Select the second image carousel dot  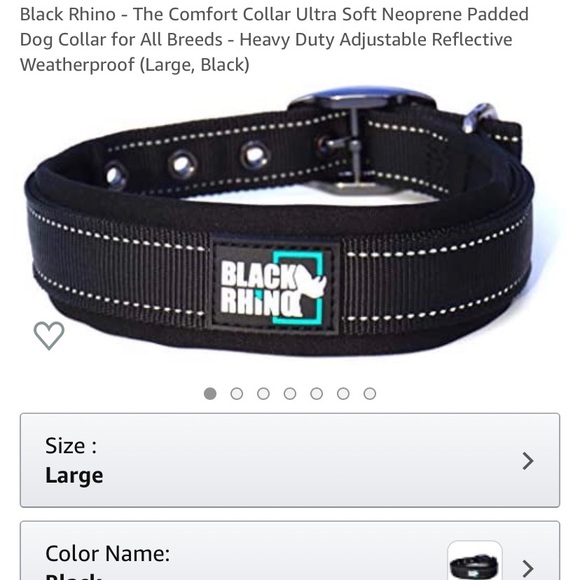(237, 394)
